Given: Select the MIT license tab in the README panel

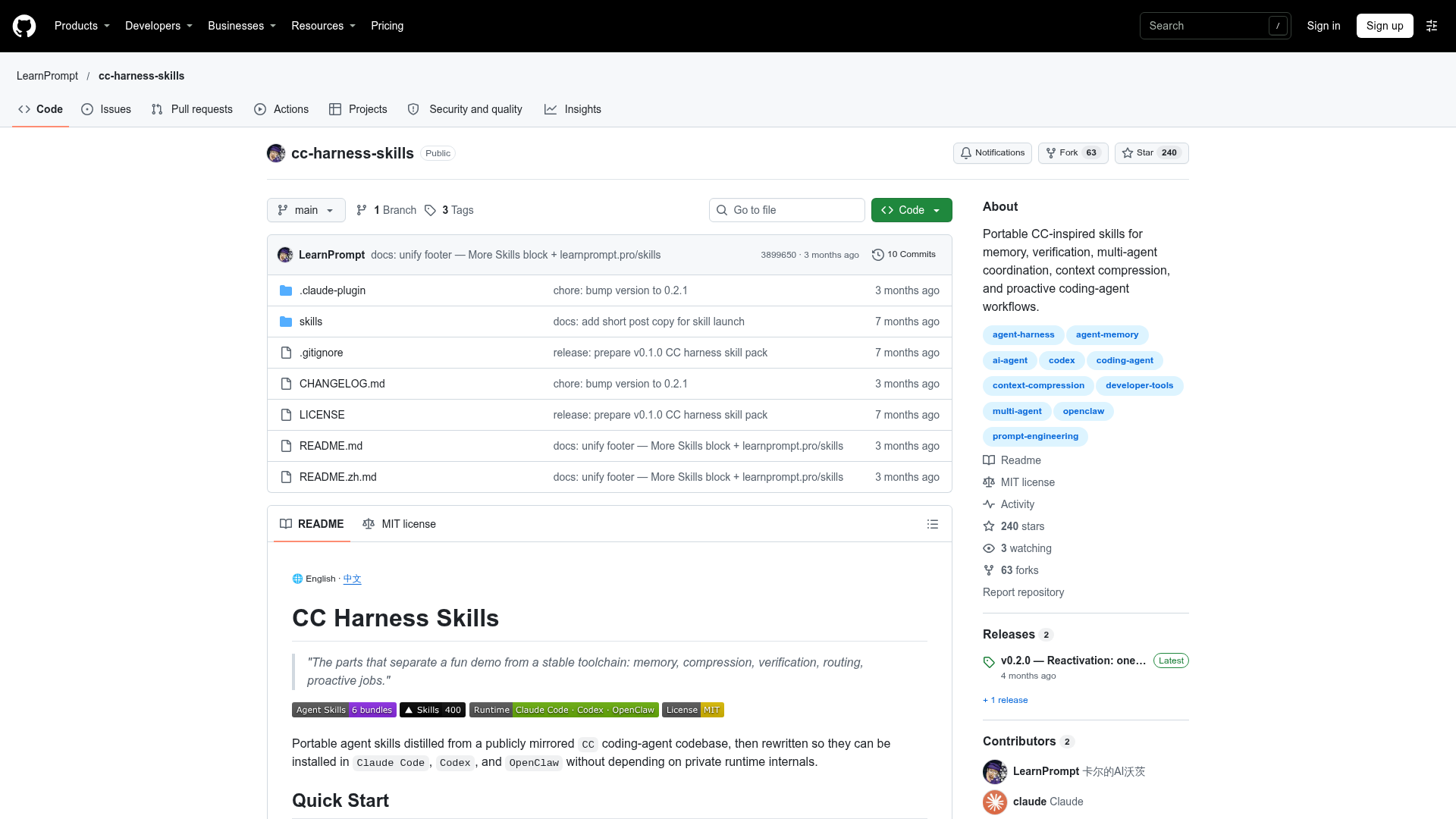Looking at the screenshot, I should 399,524.
